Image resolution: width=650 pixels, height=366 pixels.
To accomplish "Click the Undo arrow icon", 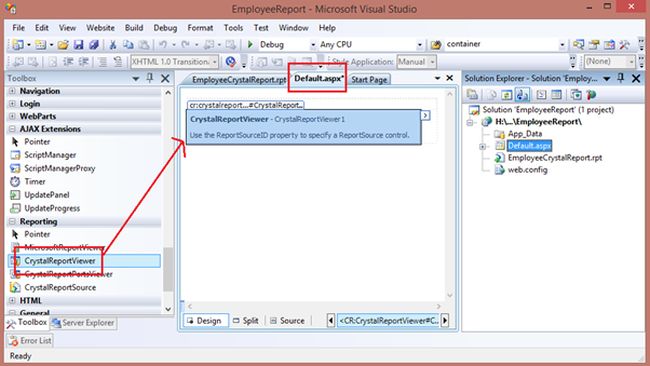I will click(163, 44).
